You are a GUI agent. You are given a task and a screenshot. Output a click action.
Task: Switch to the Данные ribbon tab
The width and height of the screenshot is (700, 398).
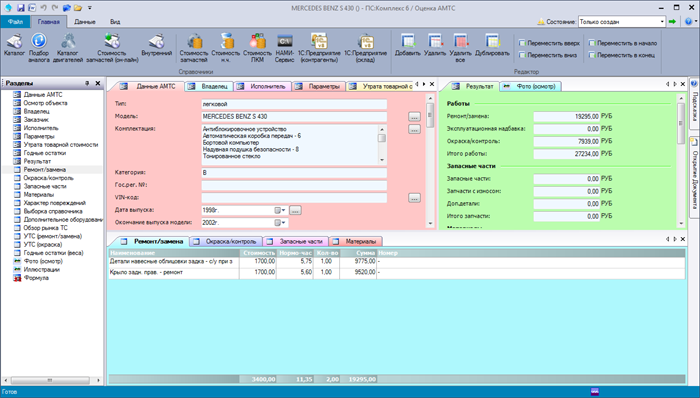coord(85,21)
